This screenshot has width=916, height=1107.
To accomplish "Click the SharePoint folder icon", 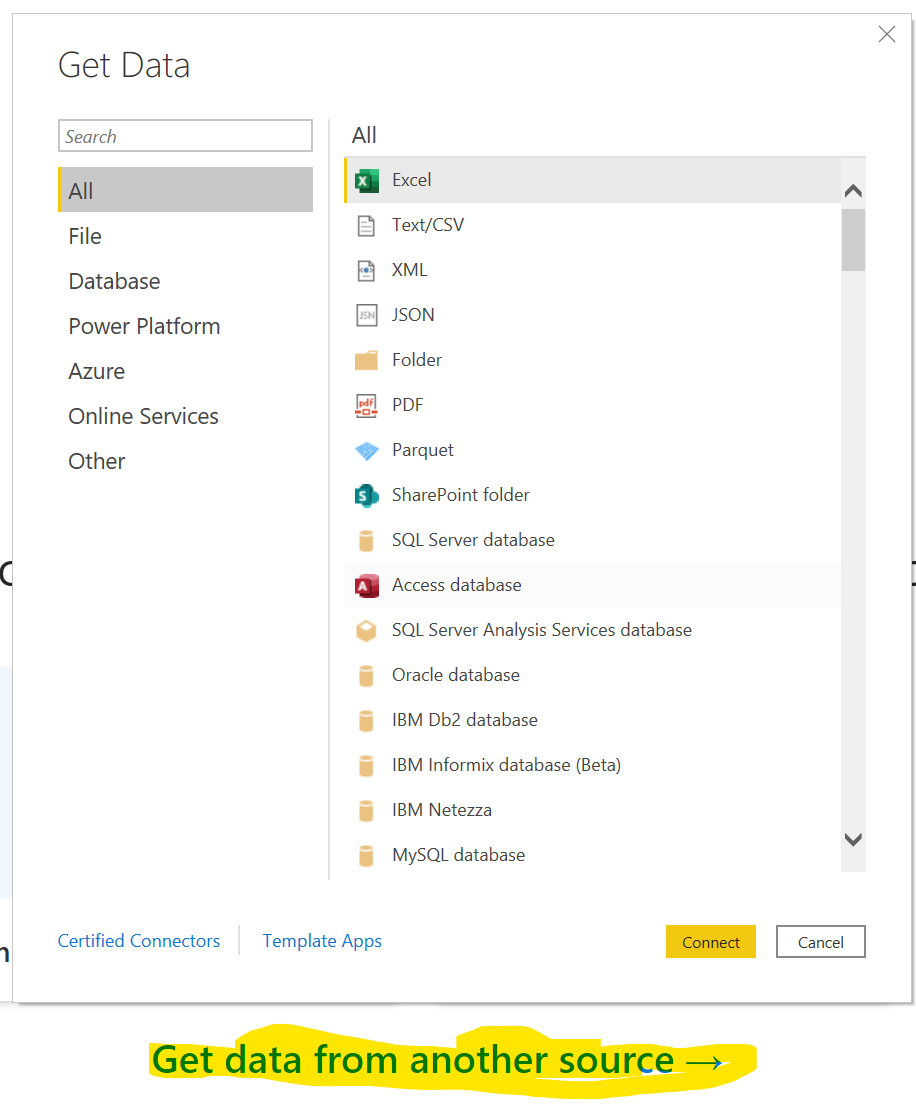I will (x=367, y=496).
